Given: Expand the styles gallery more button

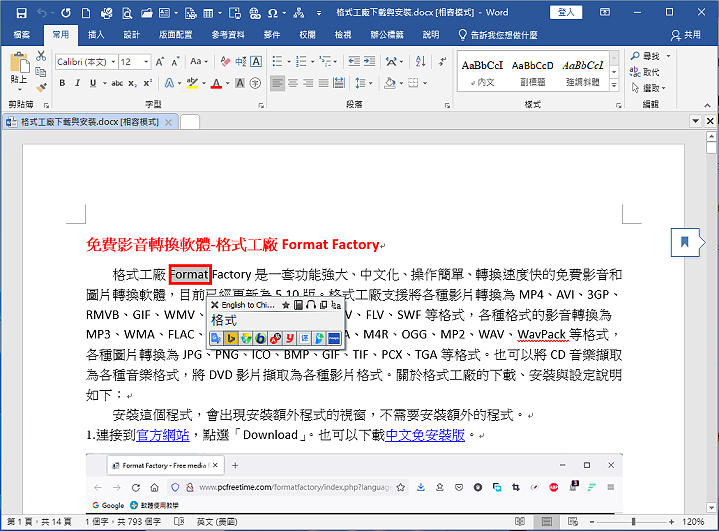Looking at the screenshot, I should pos(614,85).
